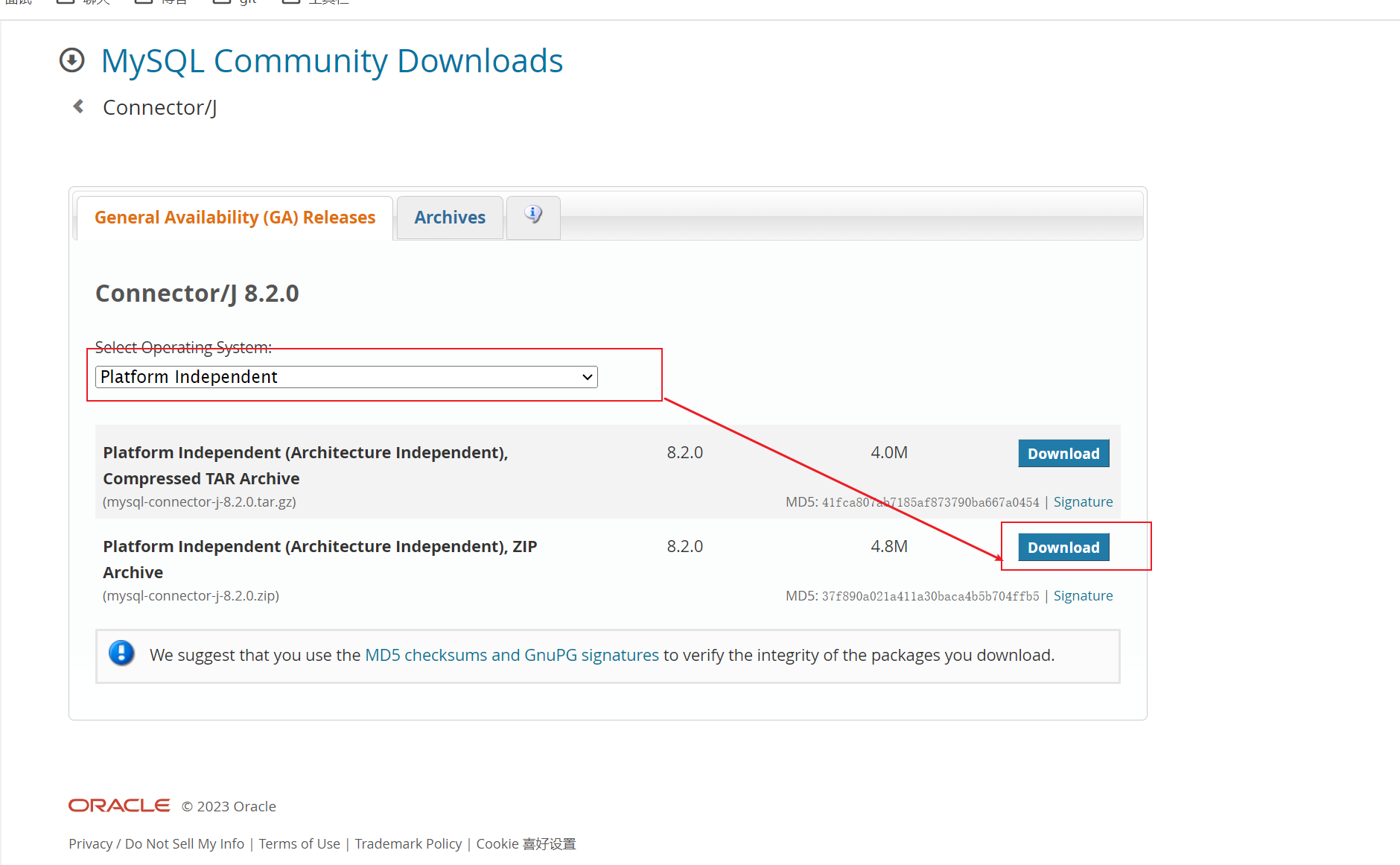The image size is (1400, 865).
Task: Switch to the Archives tab
Action: tap(450, 218)
